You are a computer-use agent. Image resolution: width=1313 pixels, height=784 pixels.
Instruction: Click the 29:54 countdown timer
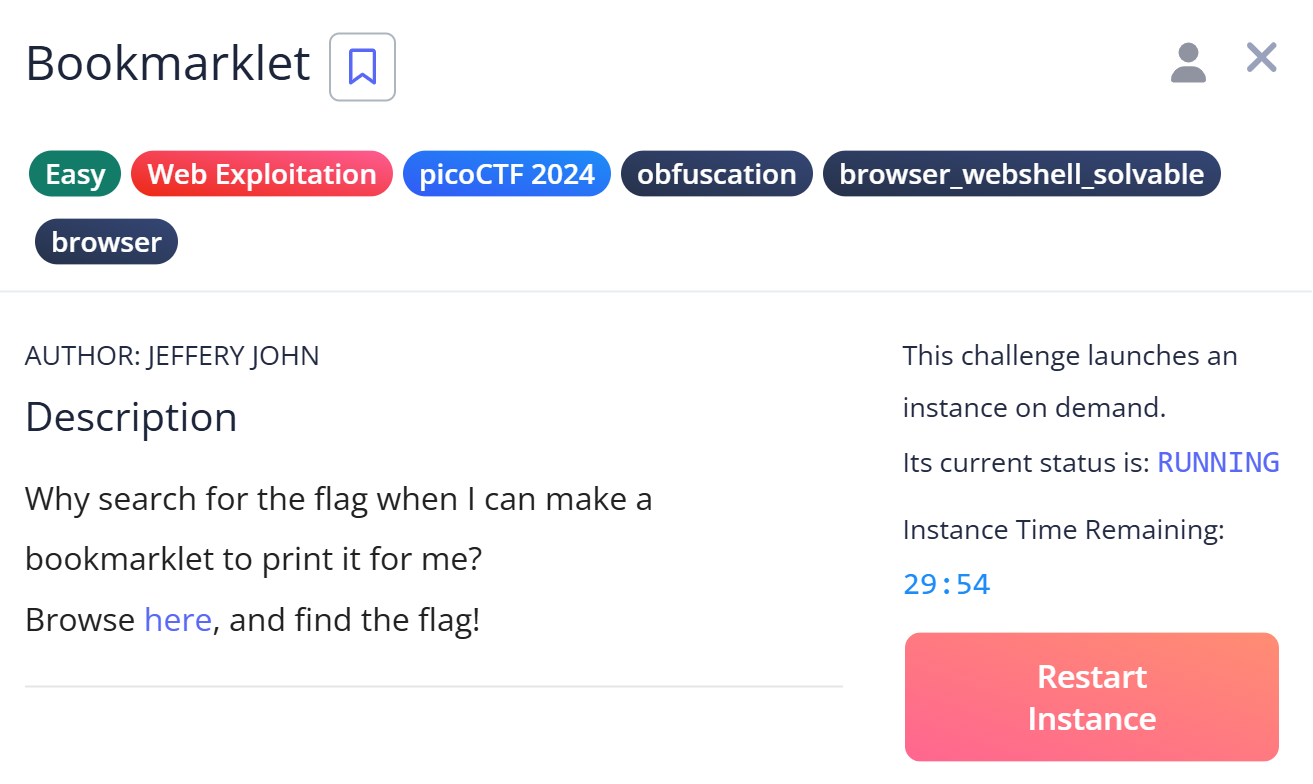(946, 585)
